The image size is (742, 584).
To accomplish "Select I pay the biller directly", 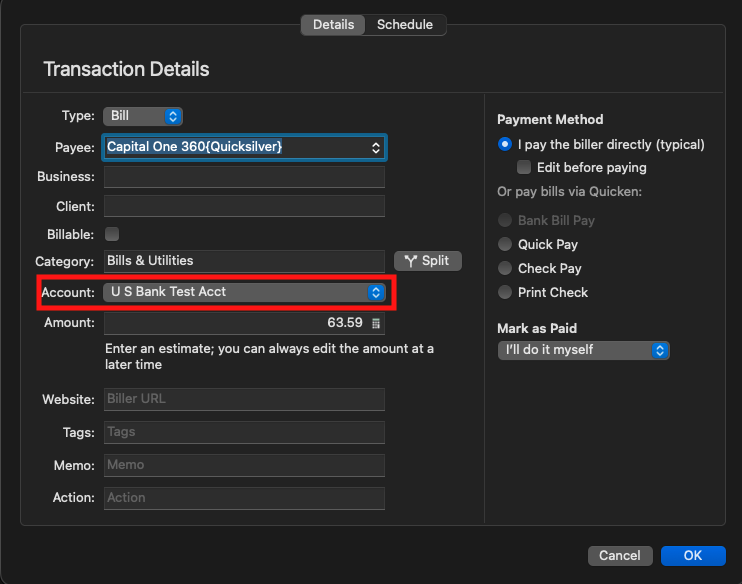I will click(x=505, y=144).
